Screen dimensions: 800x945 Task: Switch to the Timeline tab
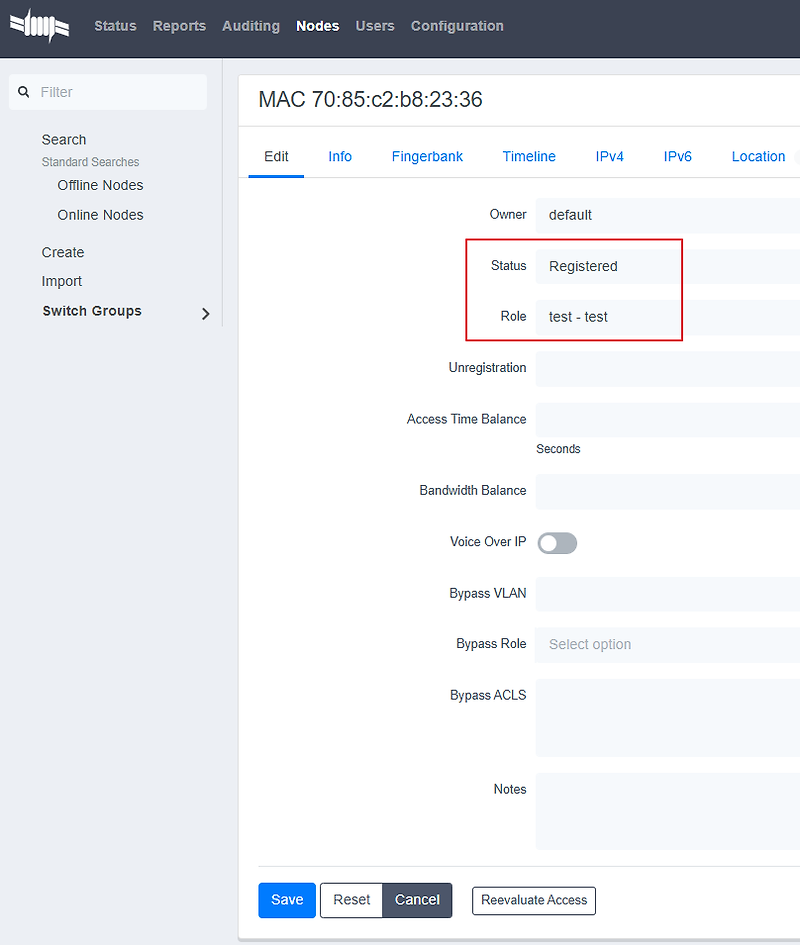529,157
